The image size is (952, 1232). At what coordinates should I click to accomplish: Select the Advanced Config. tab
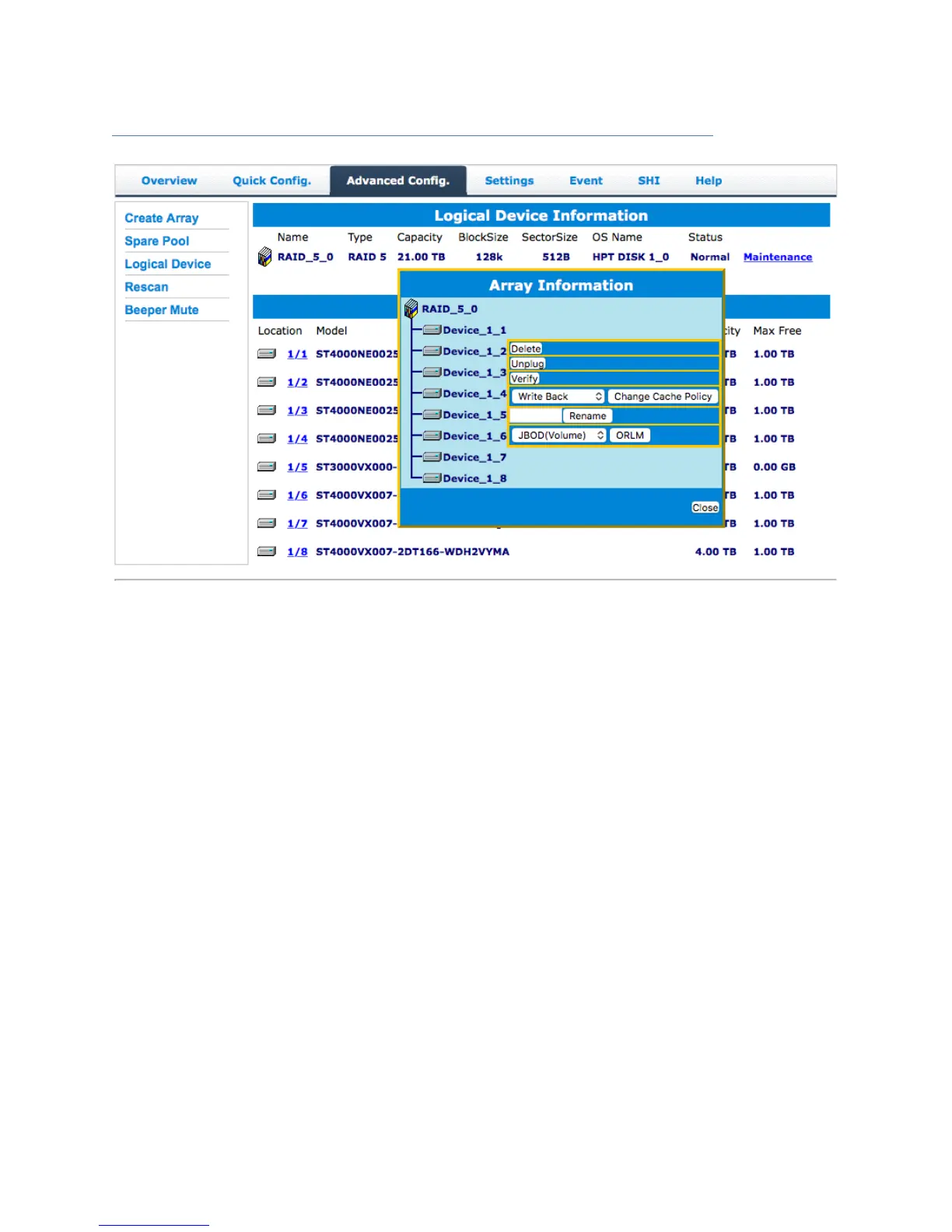coord(398,180)
